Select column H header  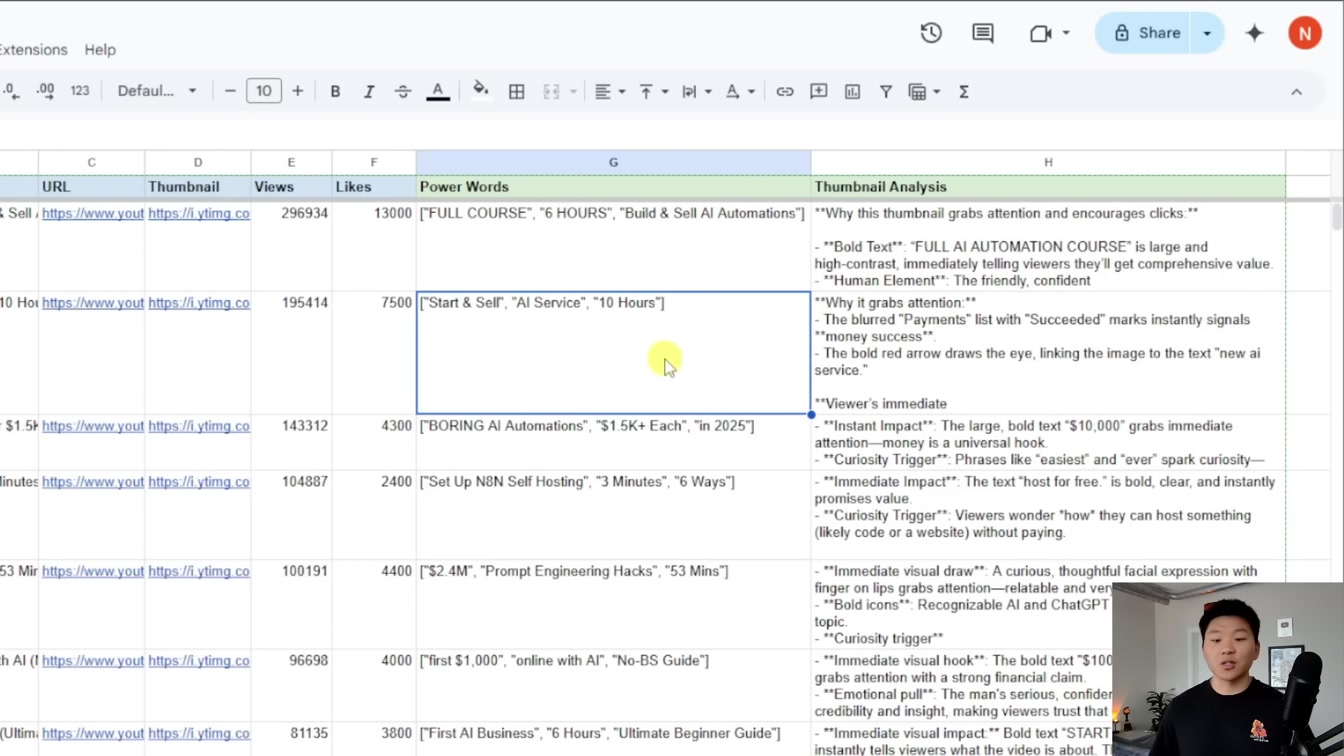pos(1048,162)
